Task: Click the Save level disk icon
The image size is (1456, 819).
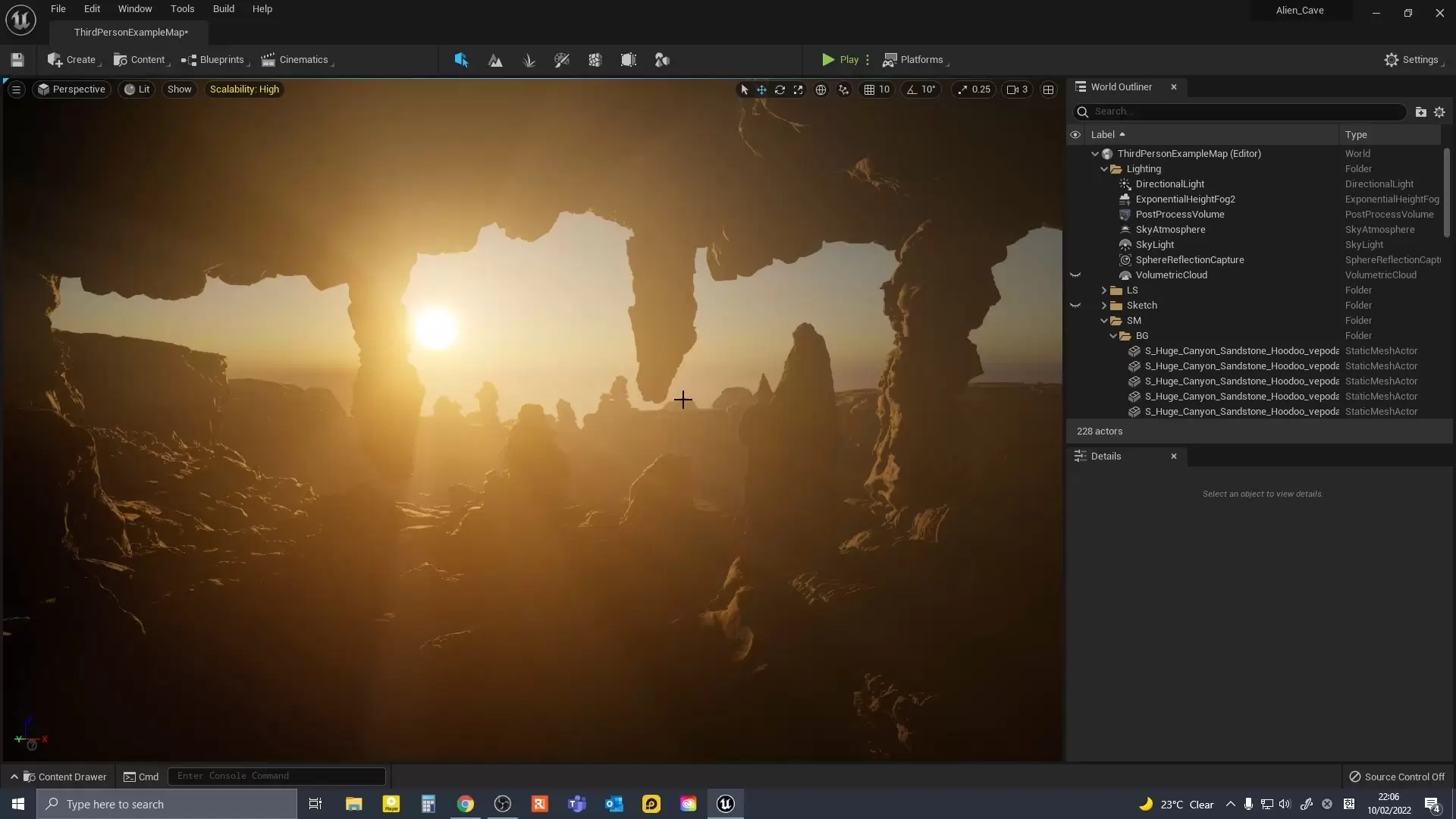Action: tap(17, 60)
